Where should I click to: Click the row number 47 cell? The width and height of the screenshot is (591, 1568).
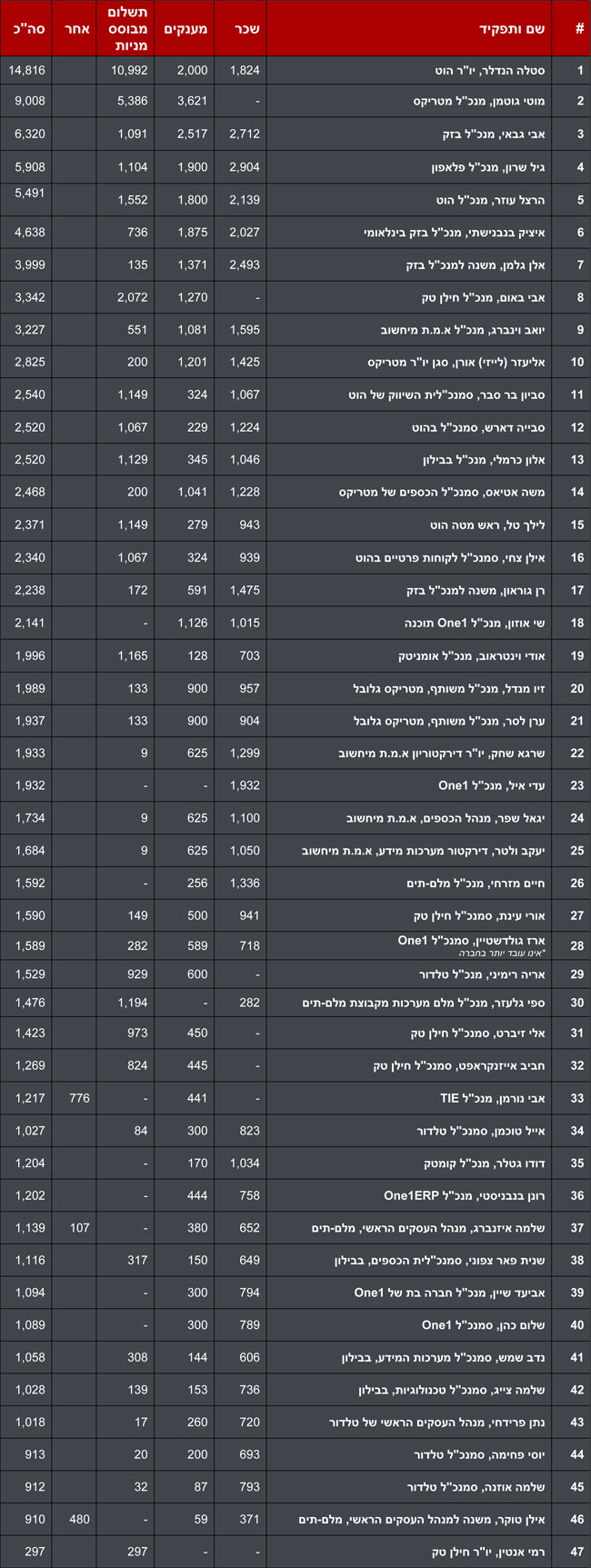point(576,1552)
